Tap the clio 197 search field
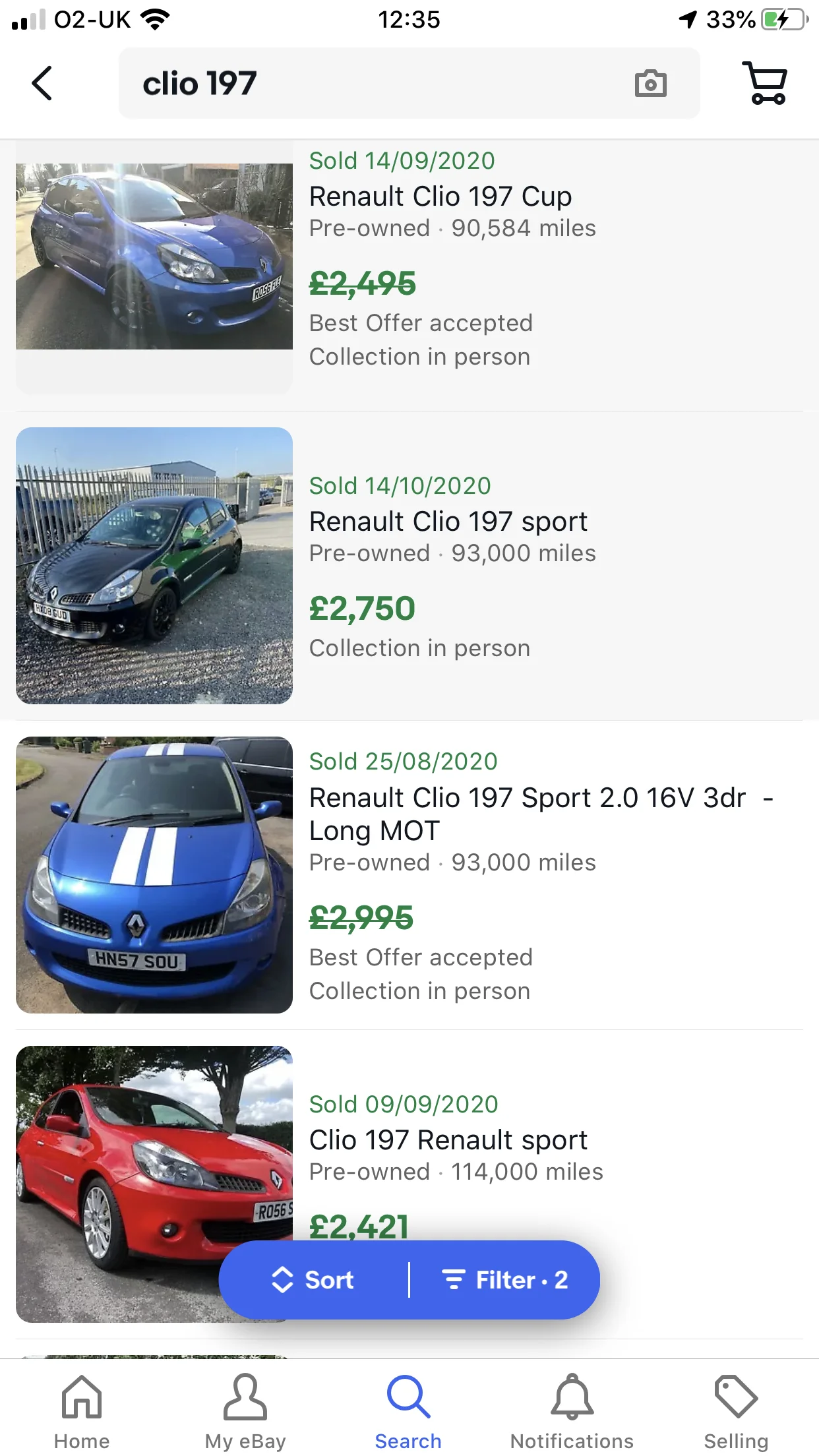The image size is (819, 1456). click(x=409, y=83)
